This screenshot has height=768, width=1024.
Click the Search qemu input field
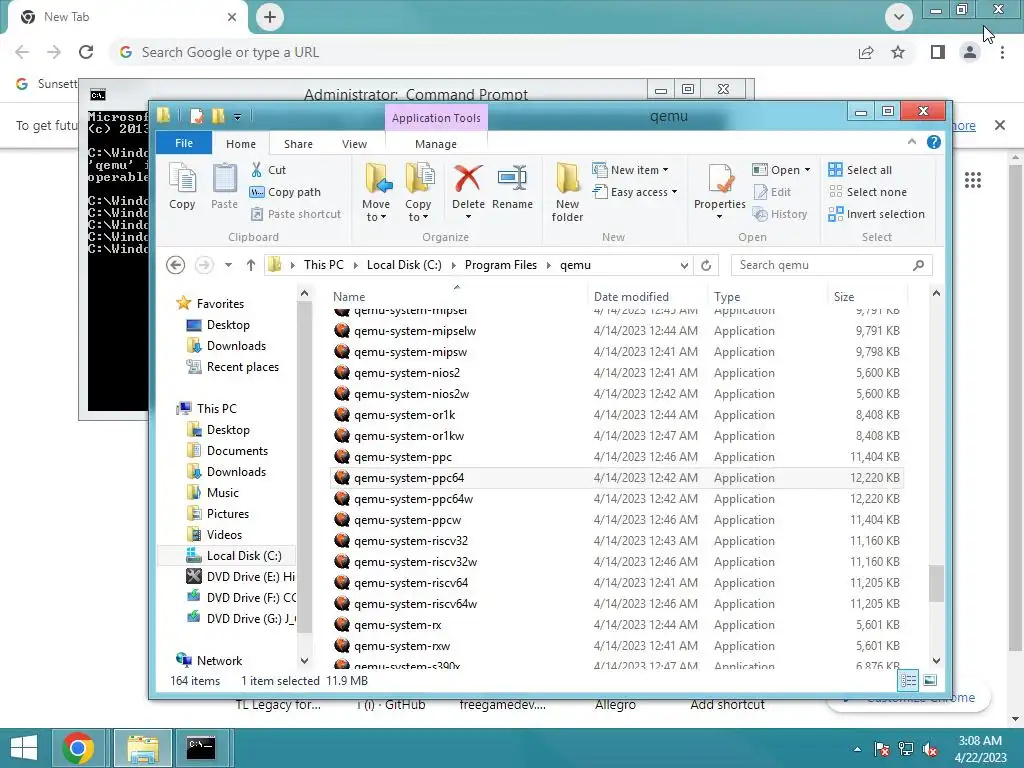tap(831, 264)
